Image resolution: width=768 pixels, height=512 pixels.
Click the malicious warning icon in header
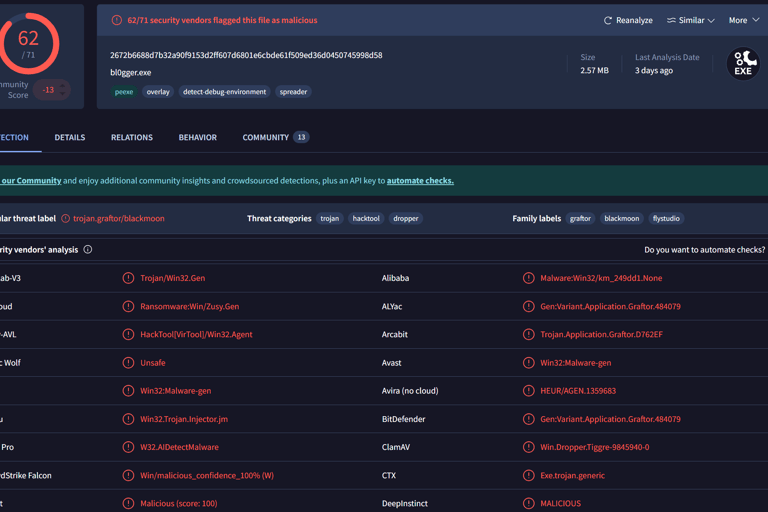[x=117, y=20]
